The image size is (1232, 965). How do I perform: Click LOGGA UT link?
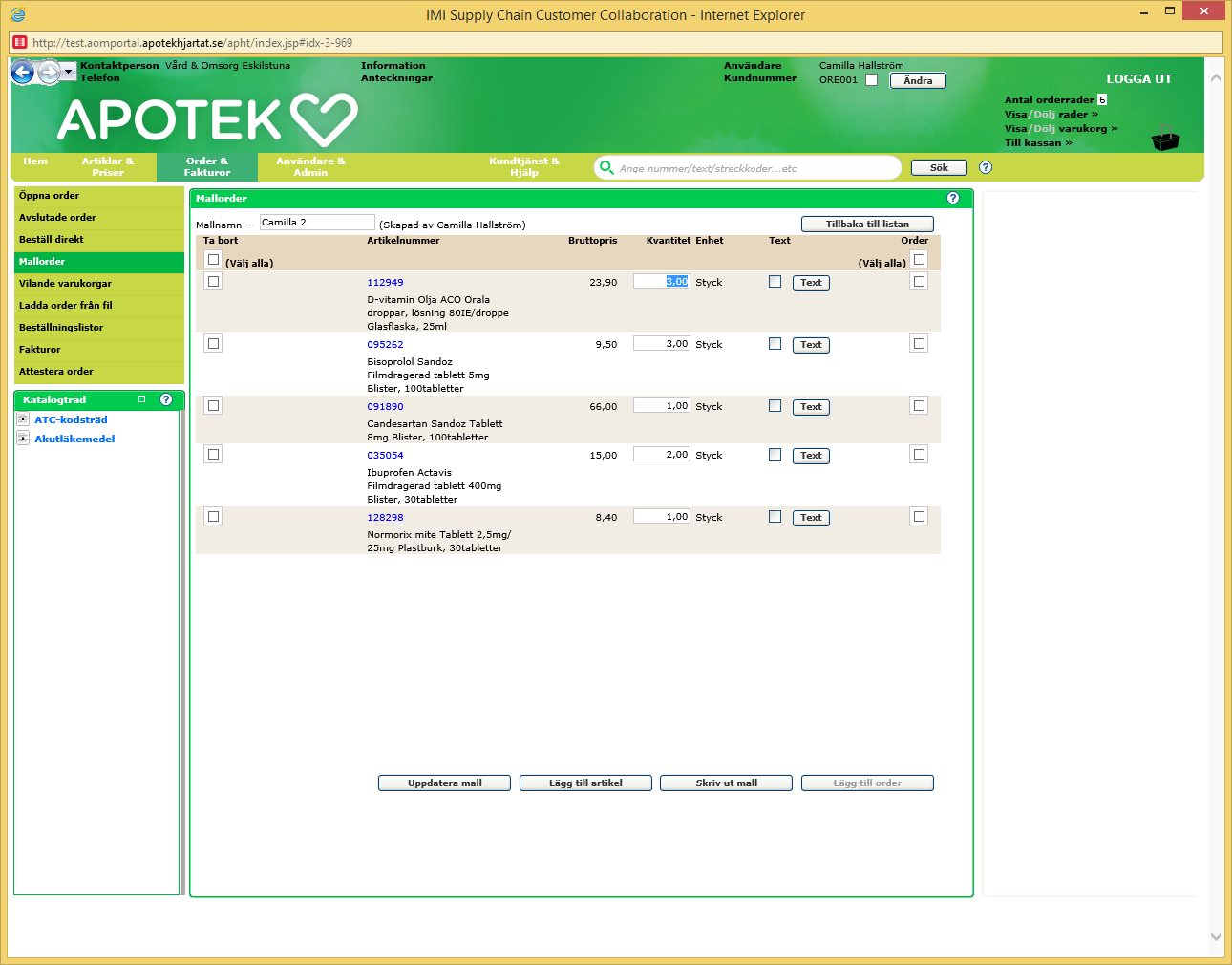click(x=1138, y=79)
